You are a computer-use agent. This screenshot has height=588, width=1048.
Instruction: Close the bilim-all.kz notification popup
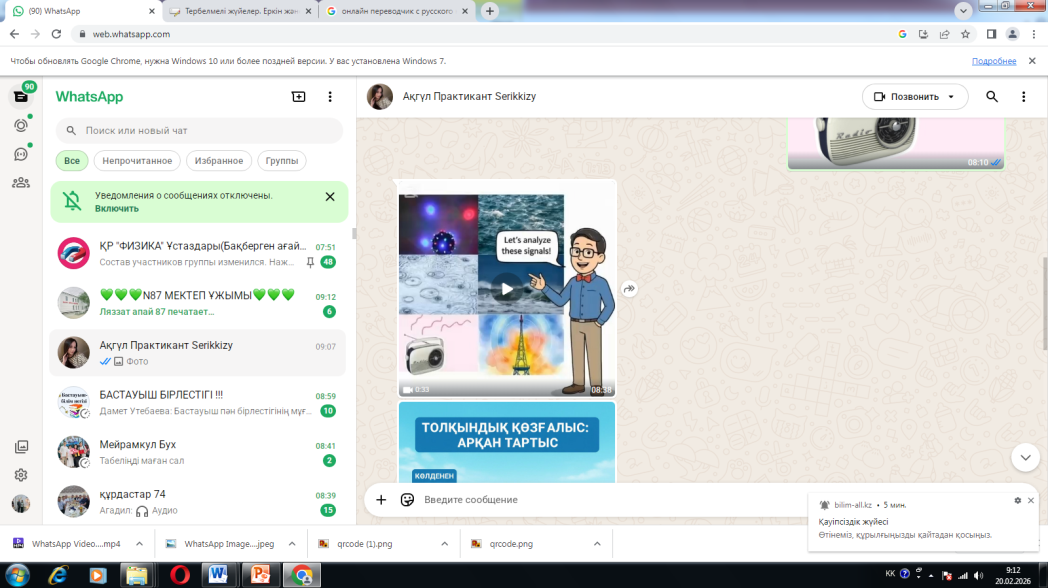(1031, 500)
